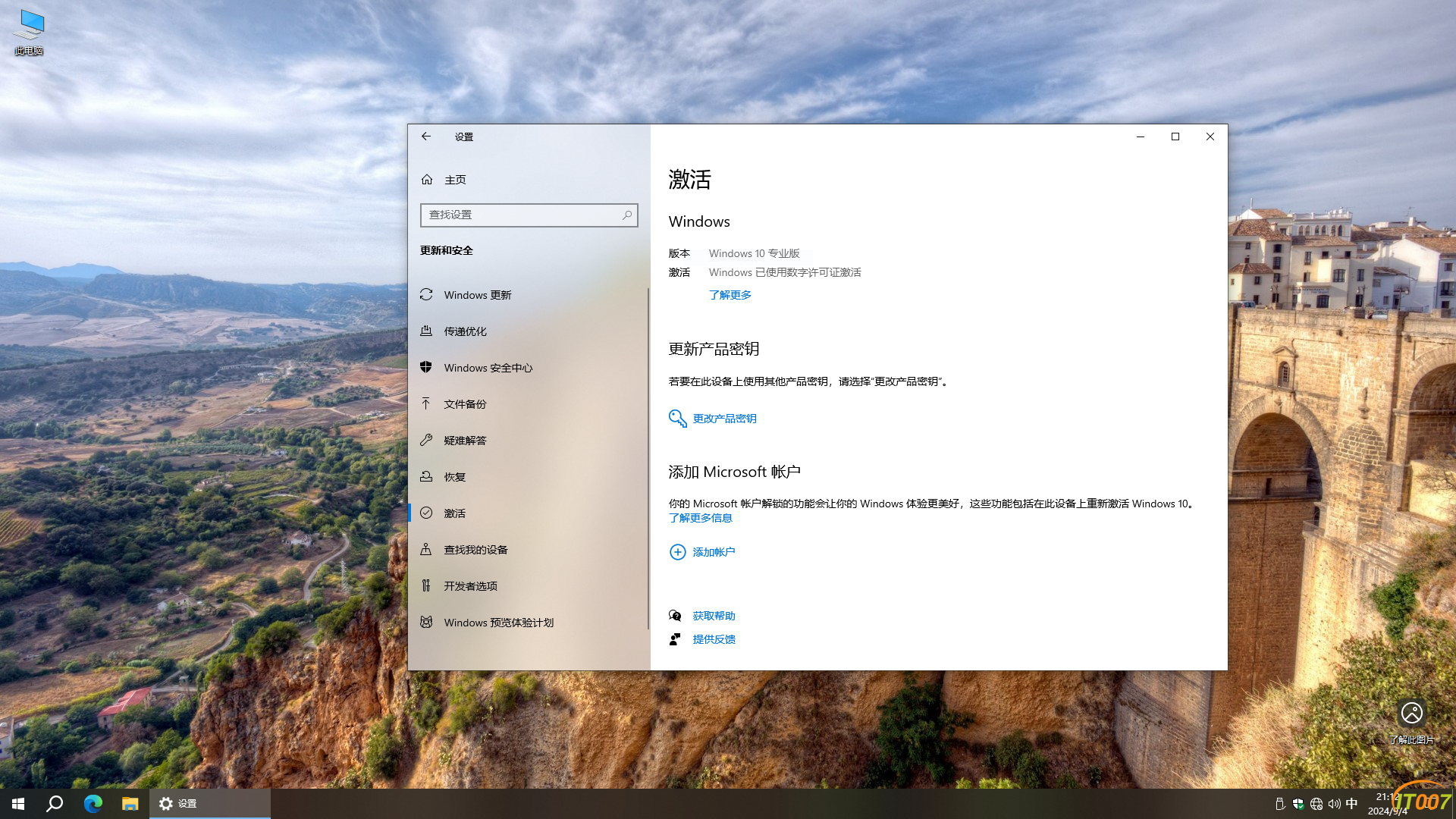Open the 主页 home icon
The image size is (1456, 819).
click(x=427, y=180)
